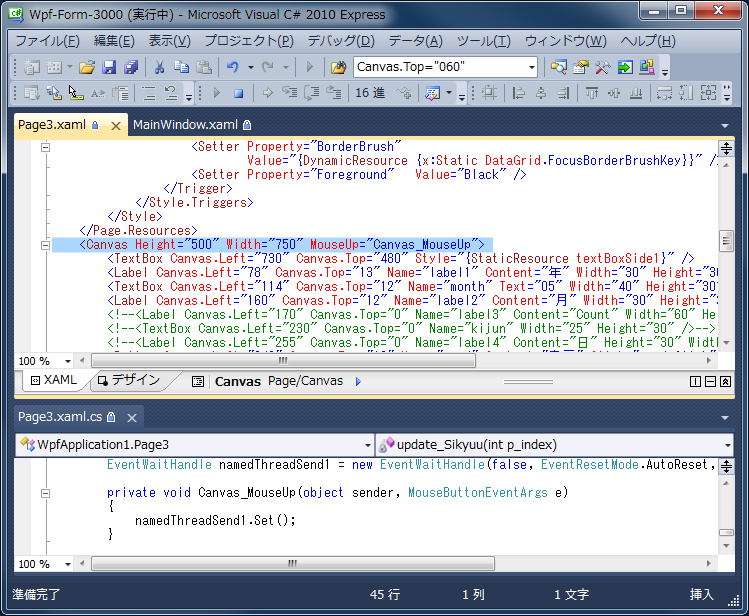The width and height of the screenshot is (749, 616).
Task: Click the Align Lefts layout icon
Action: pyautogui.click(x=518, y=93)
